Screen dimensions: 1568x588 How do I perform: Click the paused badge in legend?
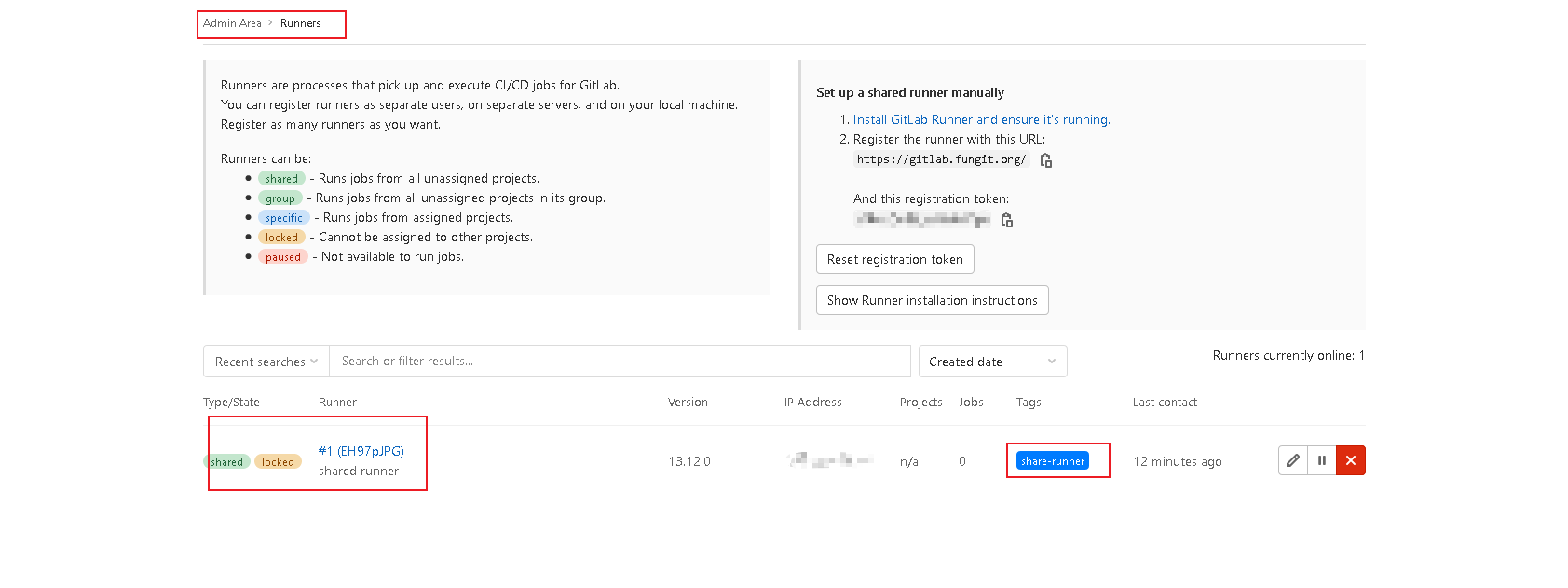[x=283, y=257]
